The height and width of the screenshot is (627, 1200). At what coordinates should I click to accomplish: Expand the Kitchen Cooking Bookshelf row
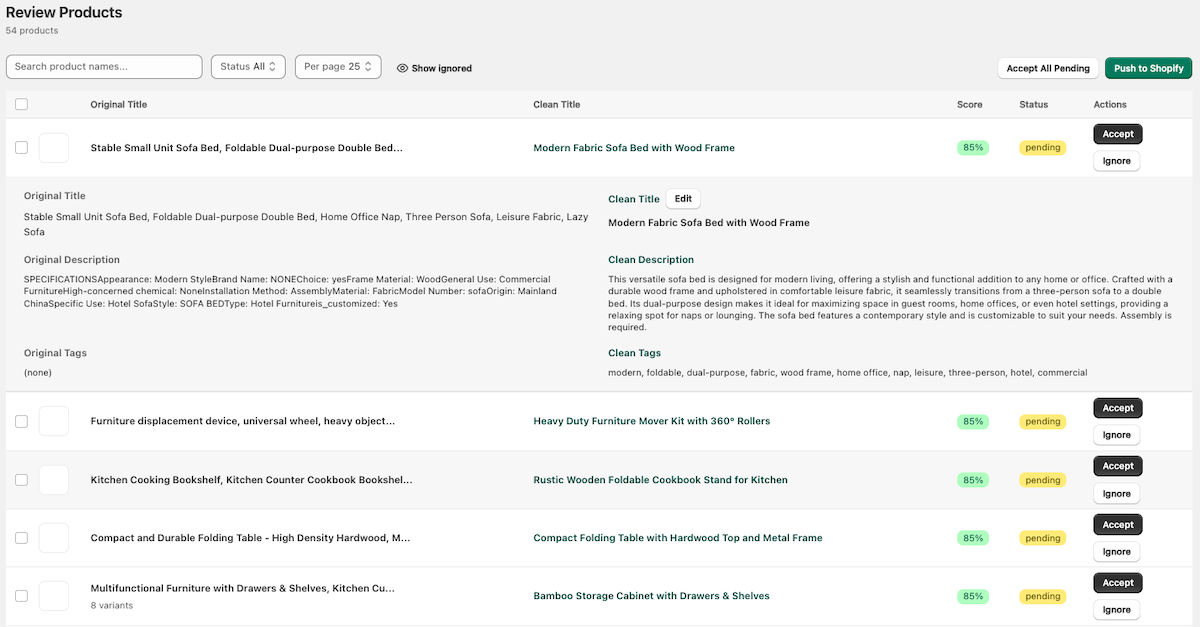(251, 480)
